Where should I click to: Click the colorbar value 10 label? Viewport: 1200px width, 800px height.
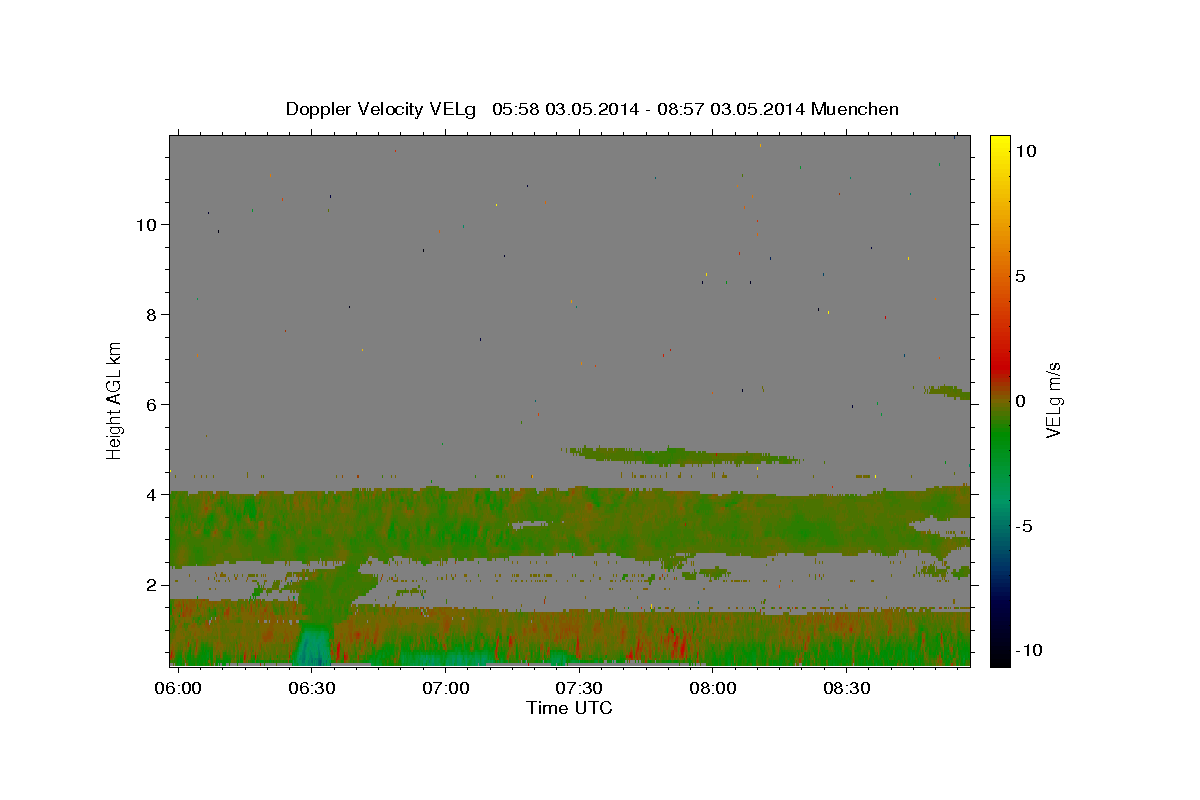coord(1025,151)
